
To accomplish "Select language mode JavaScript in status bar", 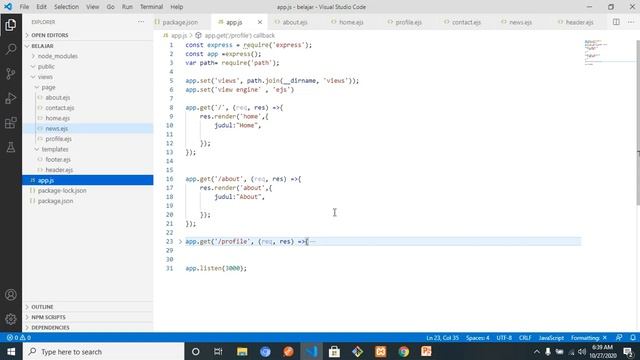I will pos(551,338).
